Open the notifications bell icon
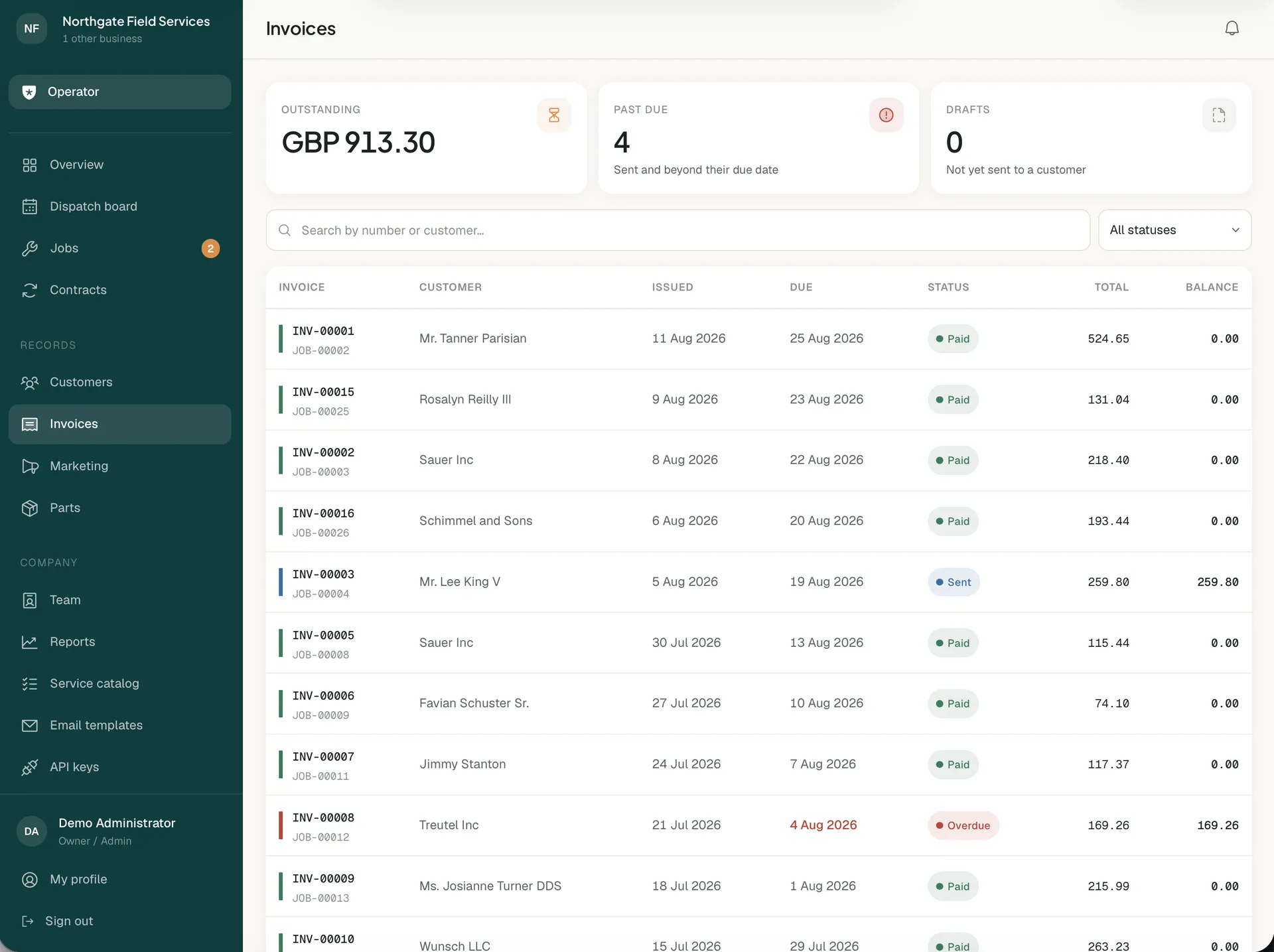Image resolution: width=1274 pixels, height=952 pixels. pyautogui.click(x=1232, y=29)
